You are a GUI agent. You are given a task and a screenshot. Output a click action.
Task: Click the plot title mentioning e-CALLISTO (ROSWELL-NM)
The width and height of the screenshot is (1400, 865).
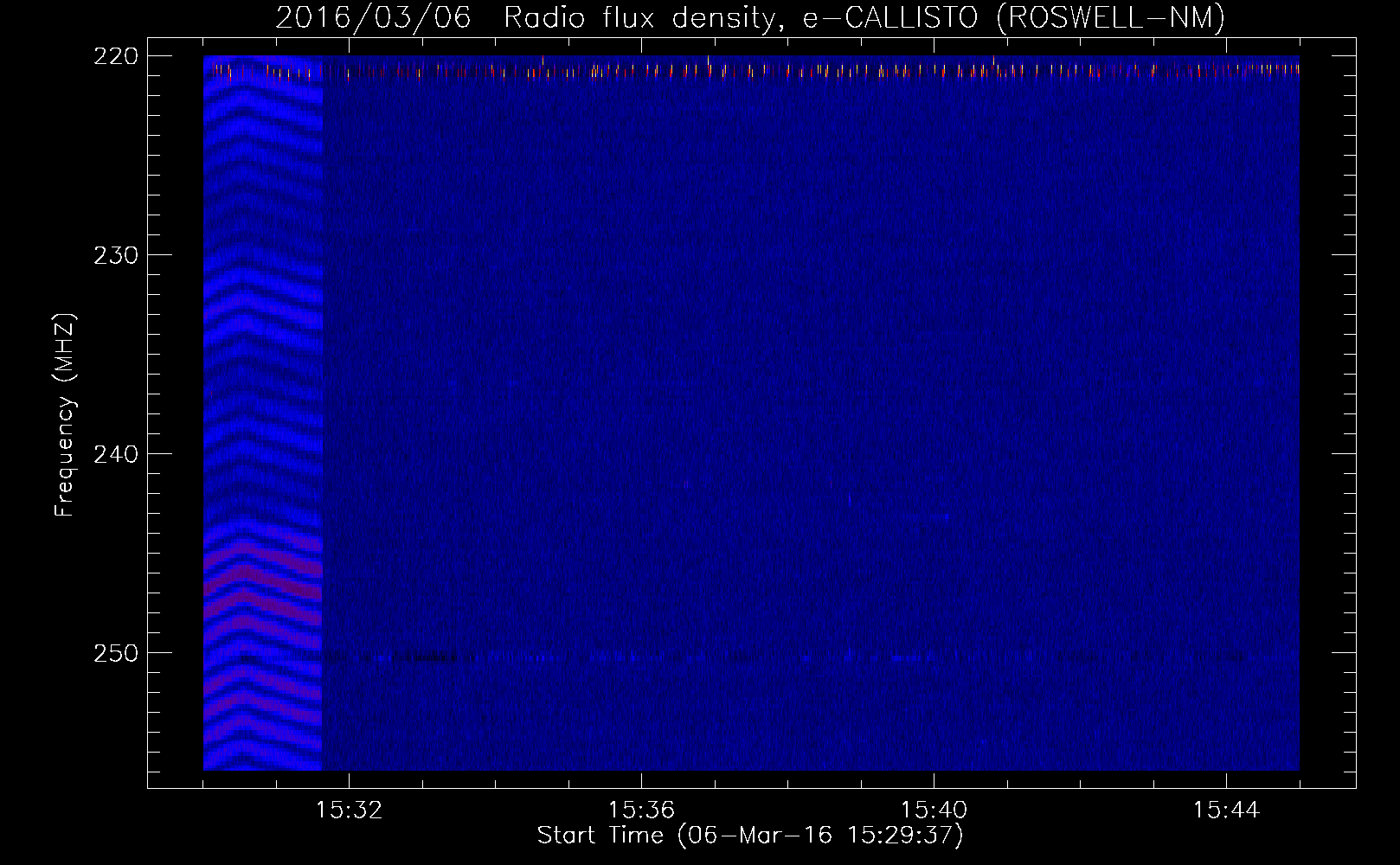750,17
